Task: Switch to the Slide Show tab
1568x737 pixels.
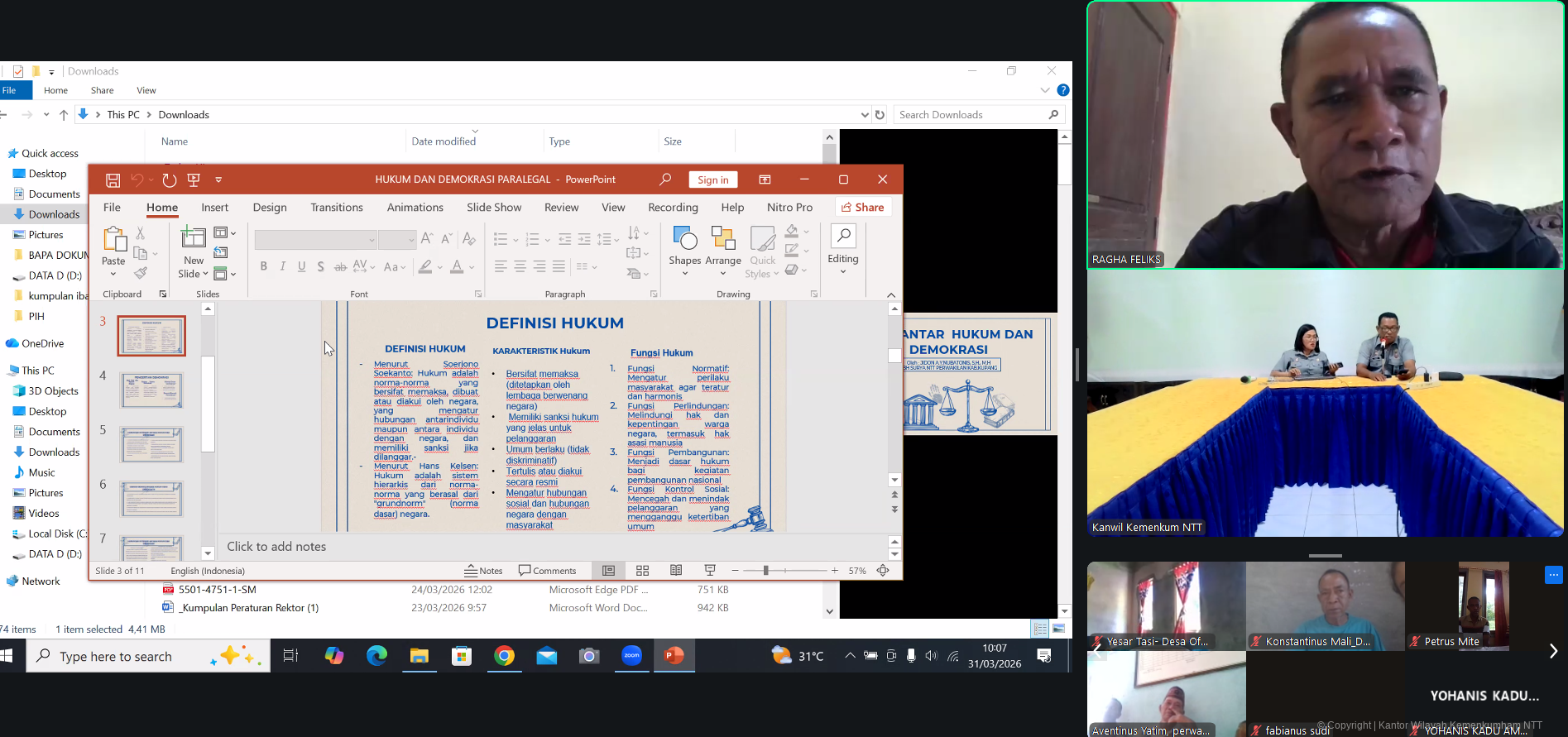Action: point(494,208)
